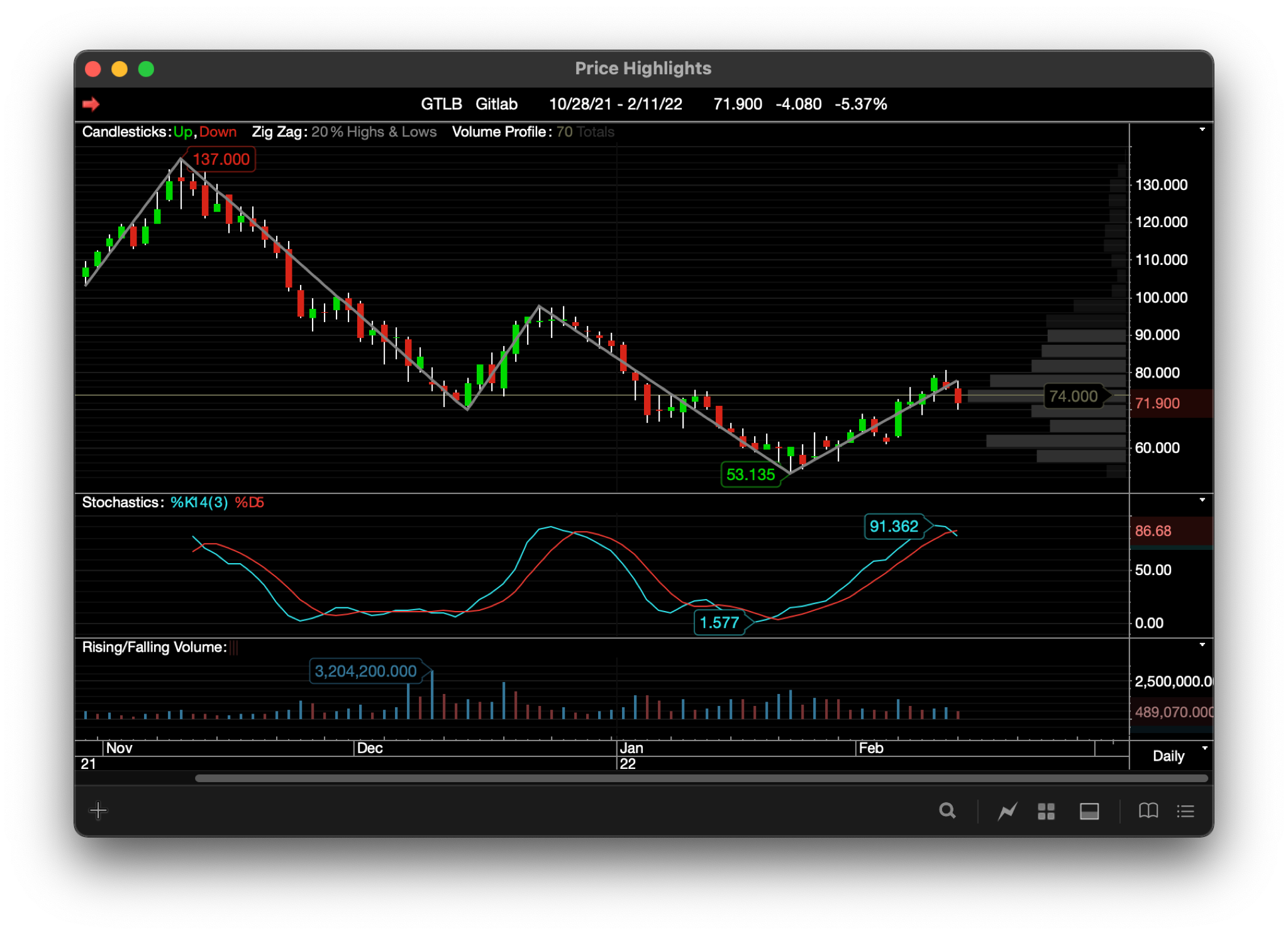Click the plus add icon
The height and width of the screenshot is (935, 1288).
99,810
